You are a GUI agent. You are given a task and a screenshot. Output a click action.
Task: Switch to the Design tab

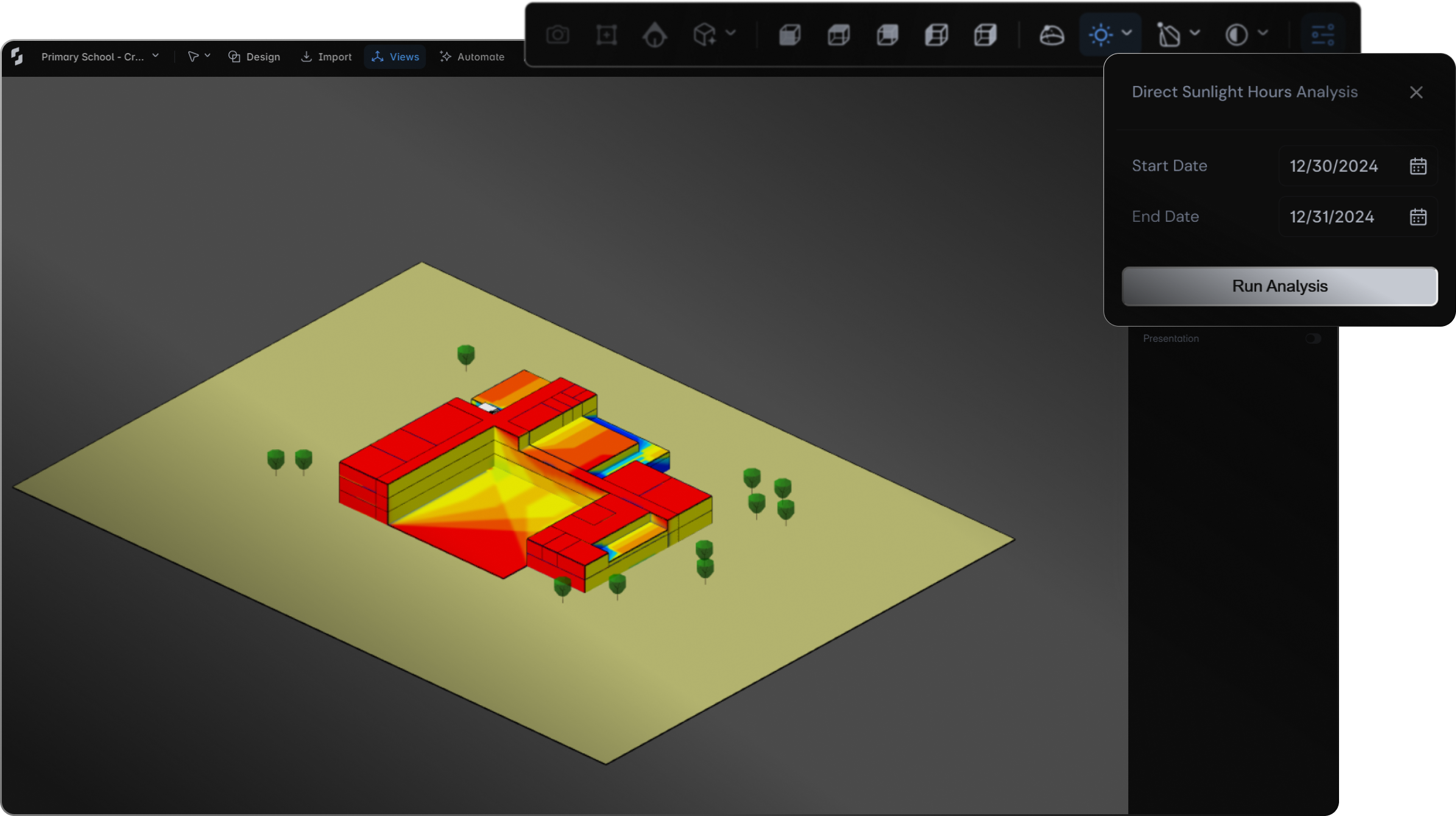point(254,57)
